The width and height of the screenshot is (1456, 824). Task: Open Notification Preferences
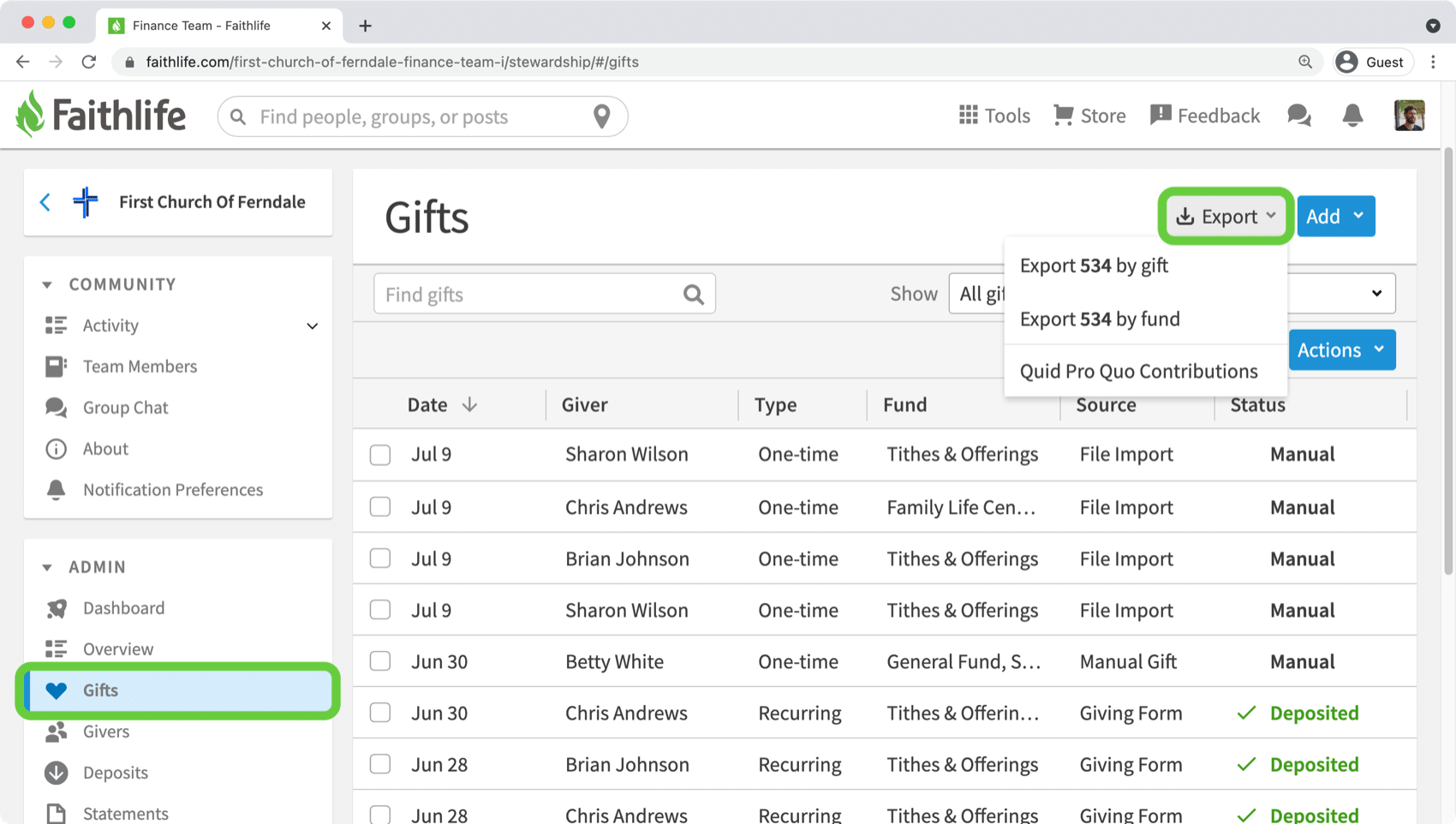click(x=172, y=490)
